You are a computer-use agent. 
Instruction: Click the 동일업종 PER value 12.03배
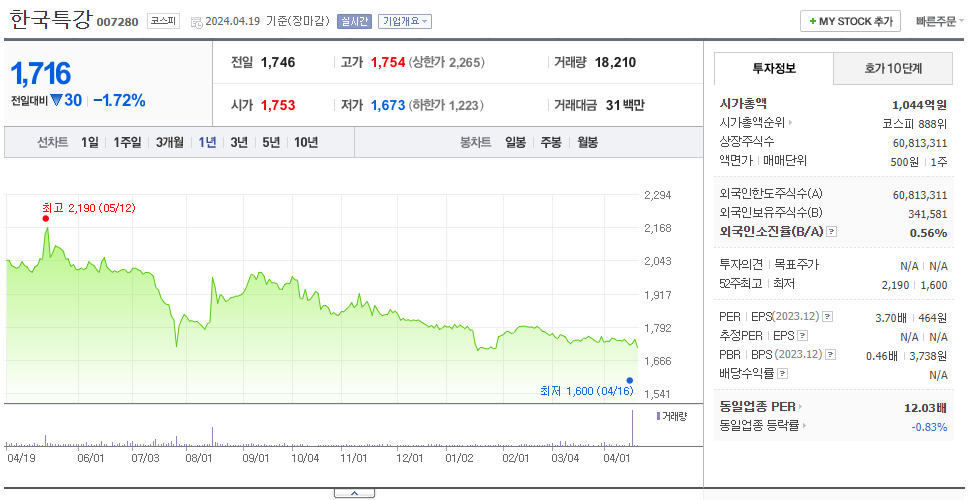[x=925, y=407]
